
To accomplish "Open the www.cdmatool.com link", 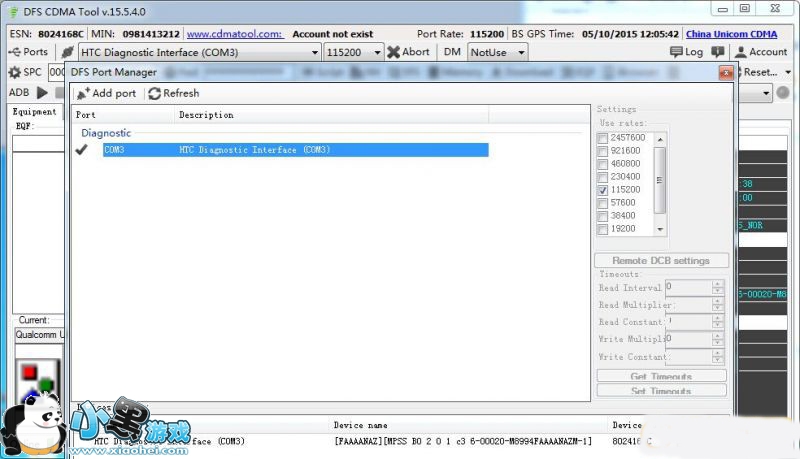I will 235,34.
